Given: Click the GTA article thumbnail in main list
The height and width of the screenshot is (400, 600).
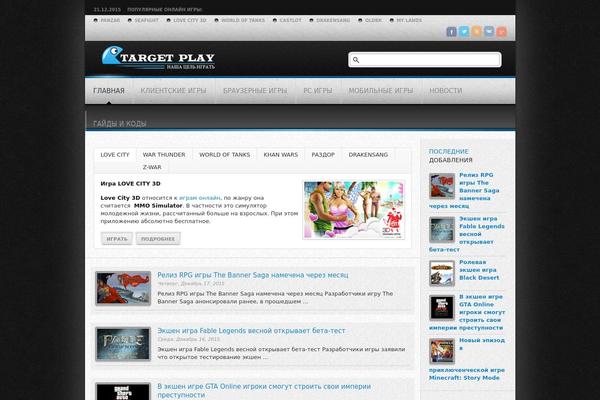Looking at the screenshot, I should (123, 391).
